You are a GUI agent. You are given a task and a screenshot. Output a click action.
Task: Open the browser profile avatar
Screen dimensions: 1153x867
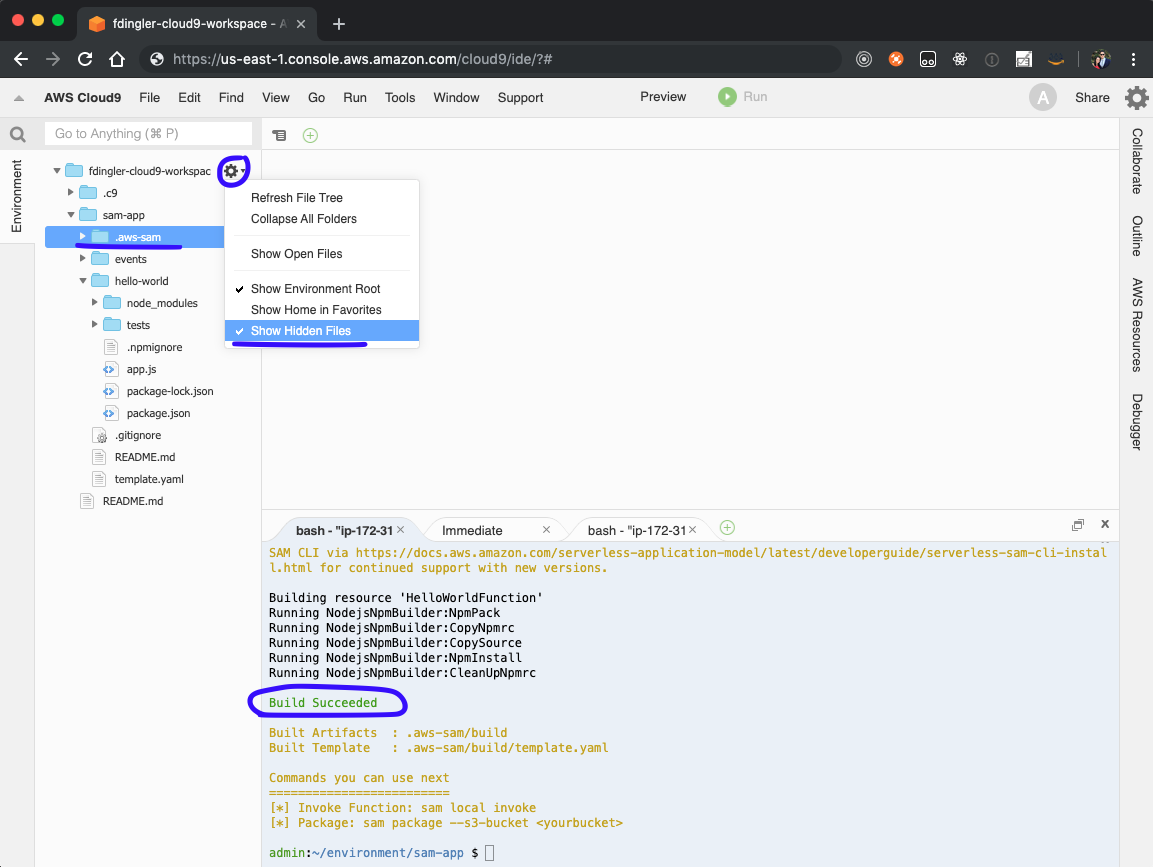(x=1100, y=60)
